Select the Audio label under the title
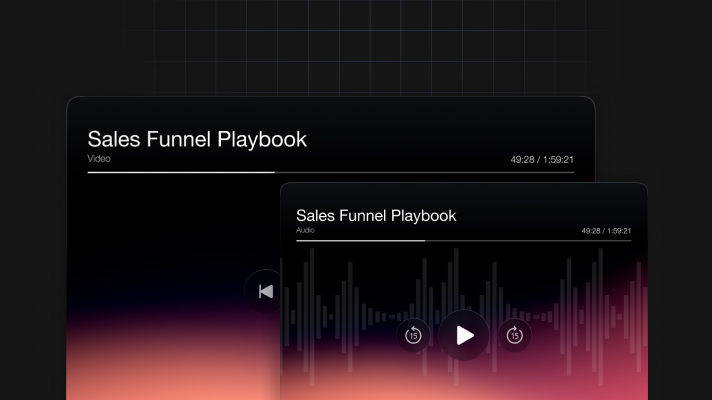The height and width of the screenshot is (400, 712). click(x=305, y=230)
